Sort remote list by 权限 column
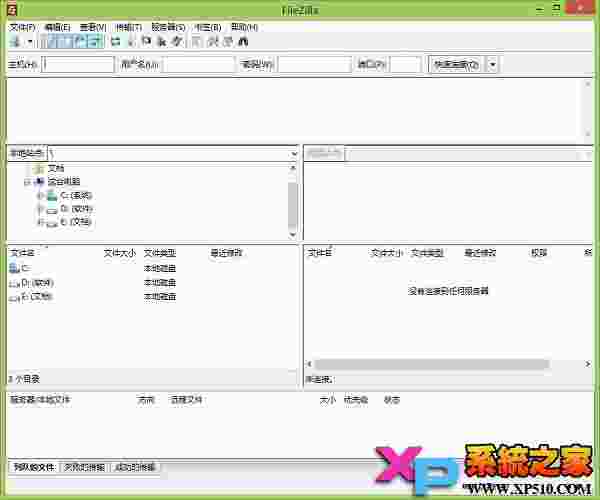 tap(539, 253)
